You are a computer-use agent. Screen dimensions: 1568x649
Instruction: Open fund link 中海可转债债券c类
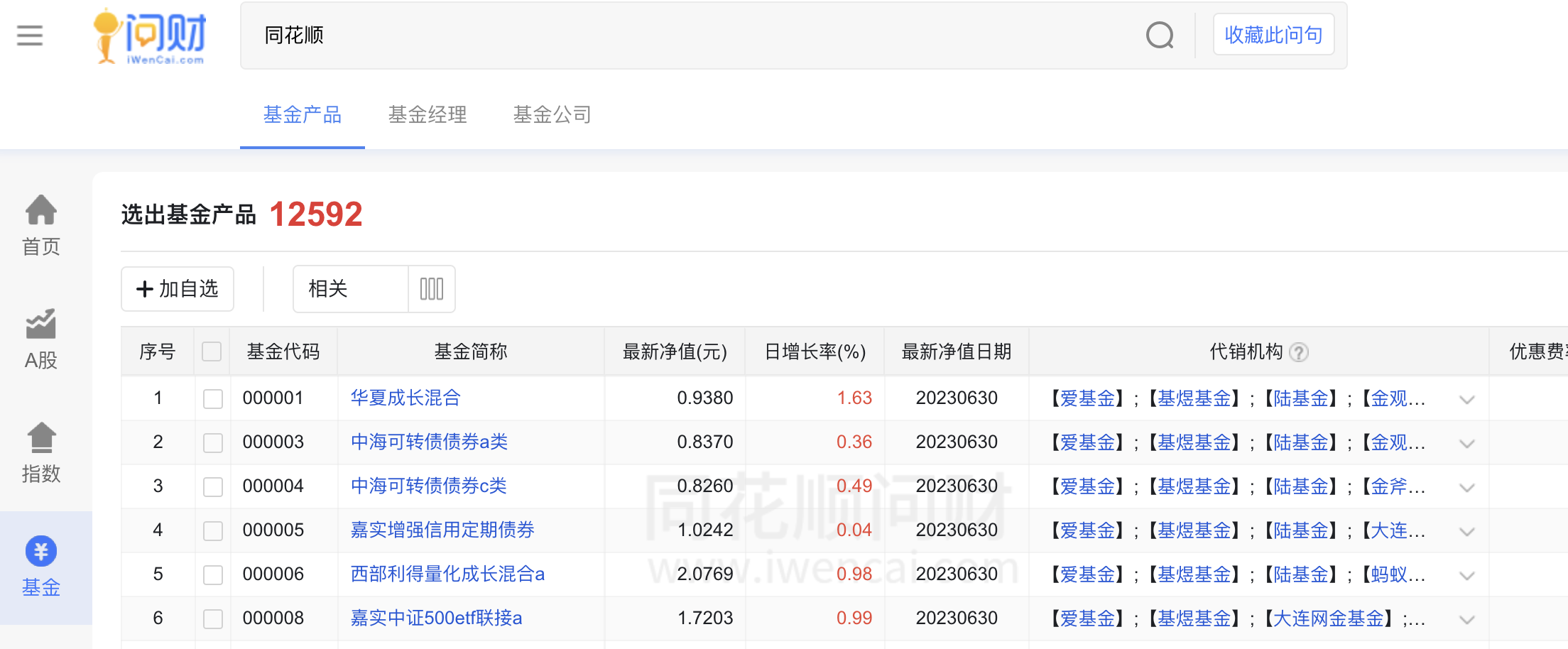click(x=428, y=486)
